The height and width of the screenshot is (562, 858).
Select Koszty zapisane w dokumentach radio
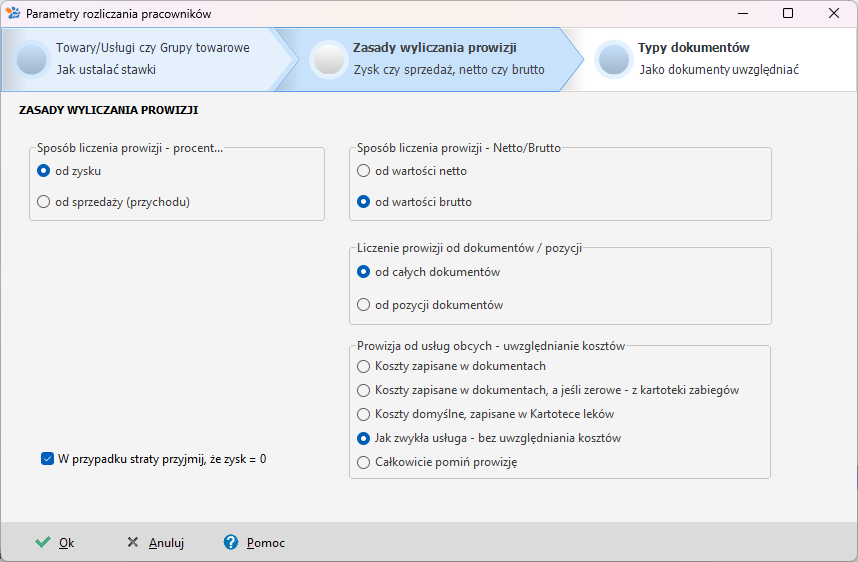363,366
